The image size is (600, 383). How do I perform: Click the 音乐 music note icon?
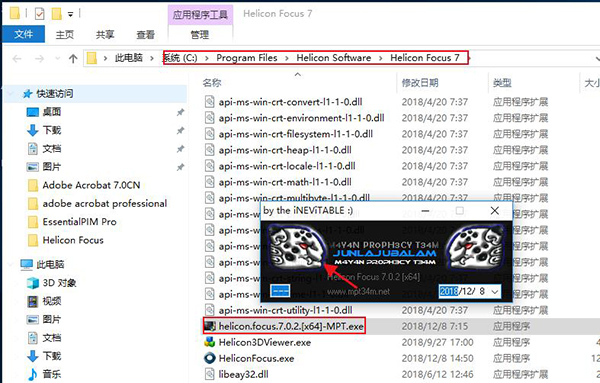click(33, 374)
